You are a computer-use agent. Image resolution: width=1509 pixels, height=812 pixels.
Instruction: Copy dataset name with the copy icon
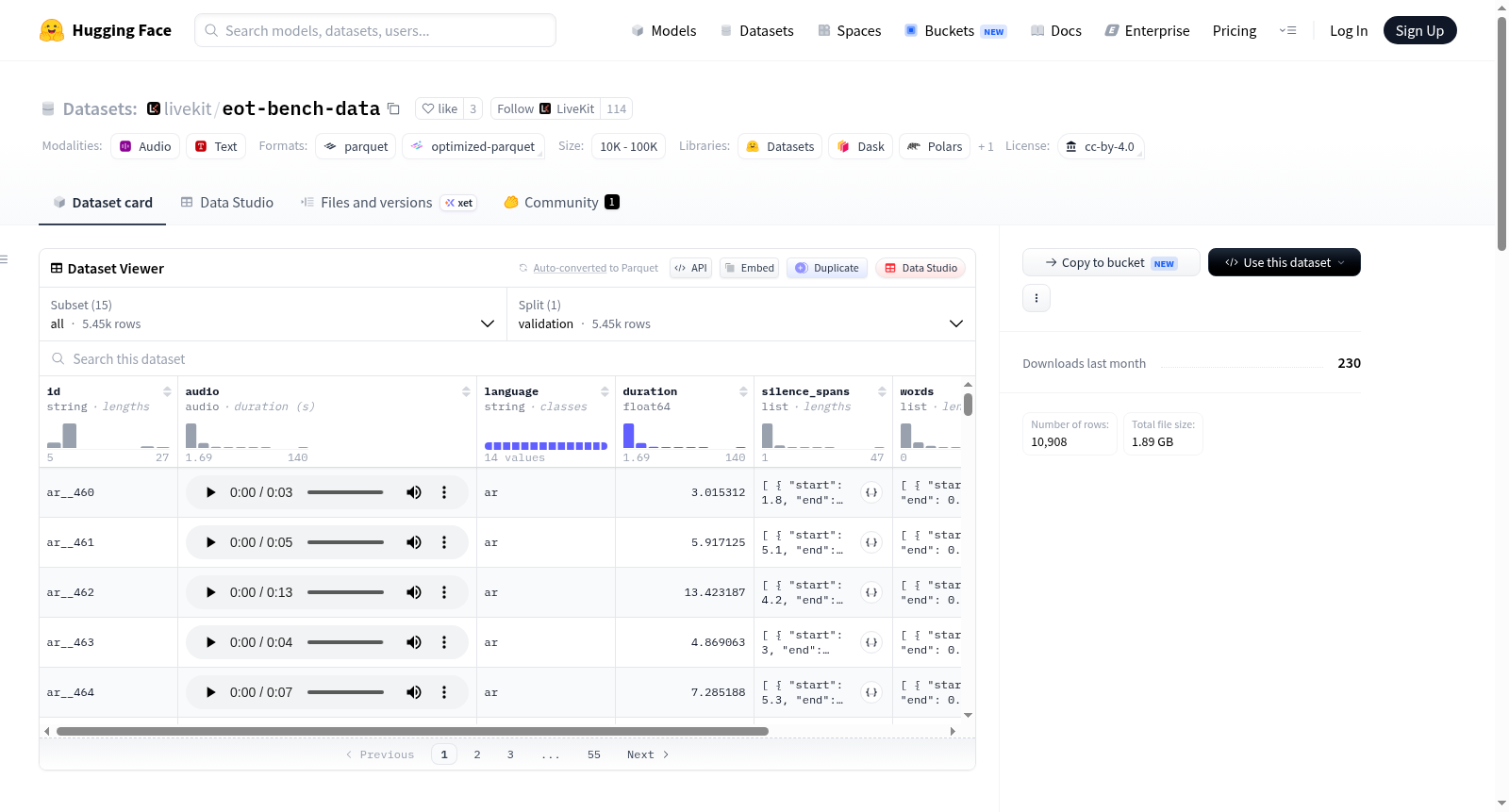coord(394,109)
